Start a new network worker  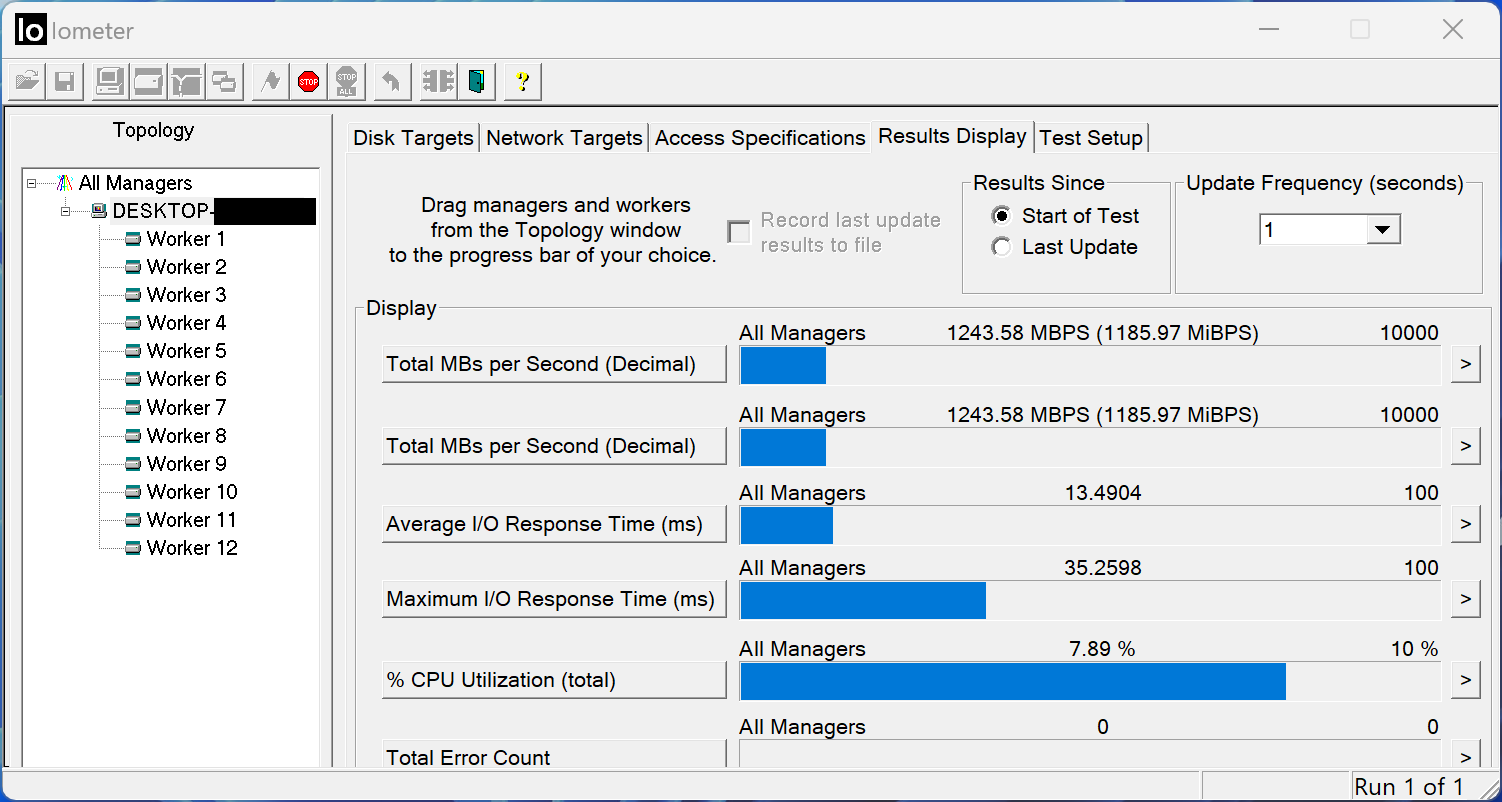(186, 82)
